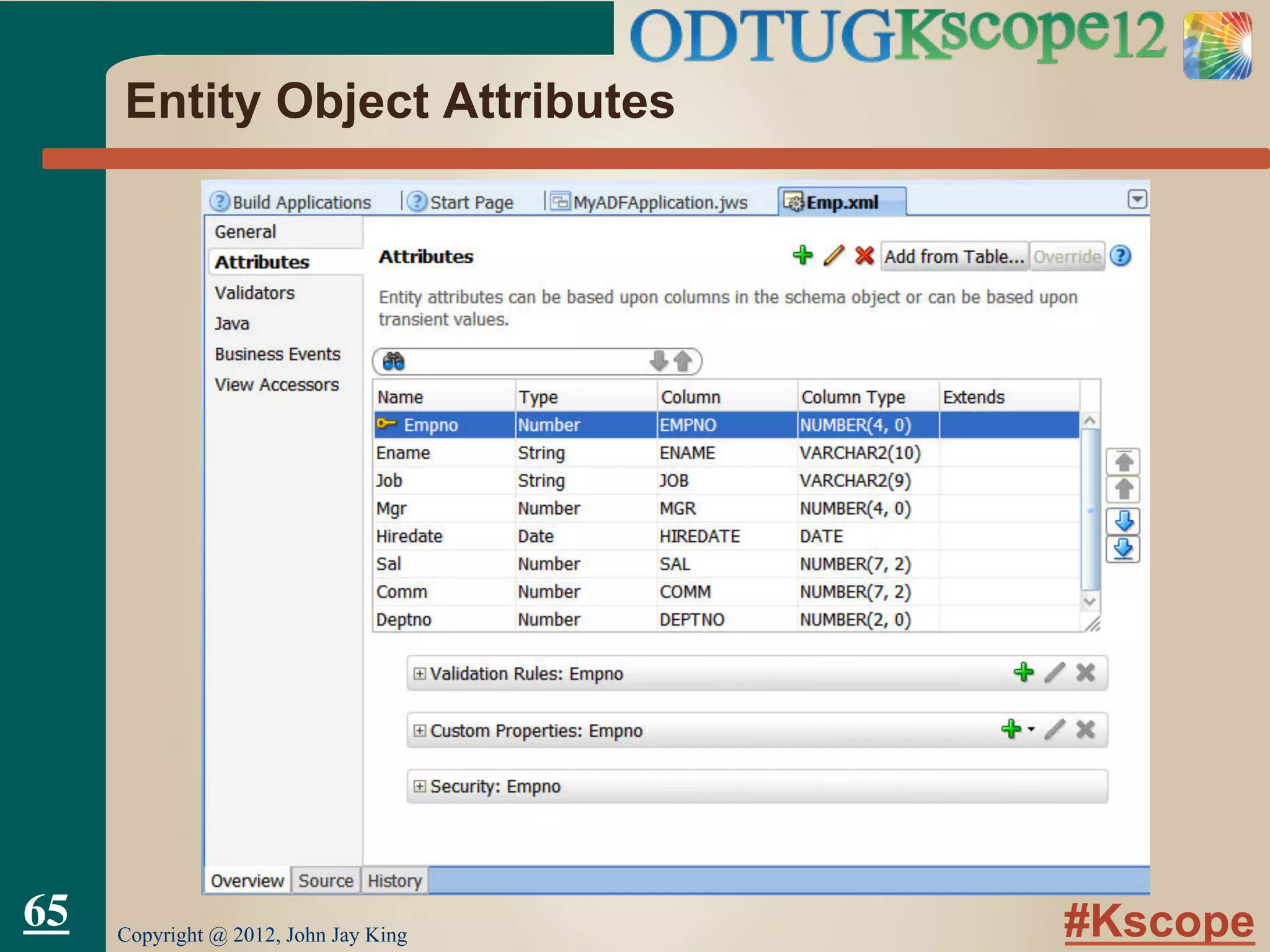Viewport: 1270px width, 952px height.
Task: Move attribute down one position
Action: point(1124,521)
